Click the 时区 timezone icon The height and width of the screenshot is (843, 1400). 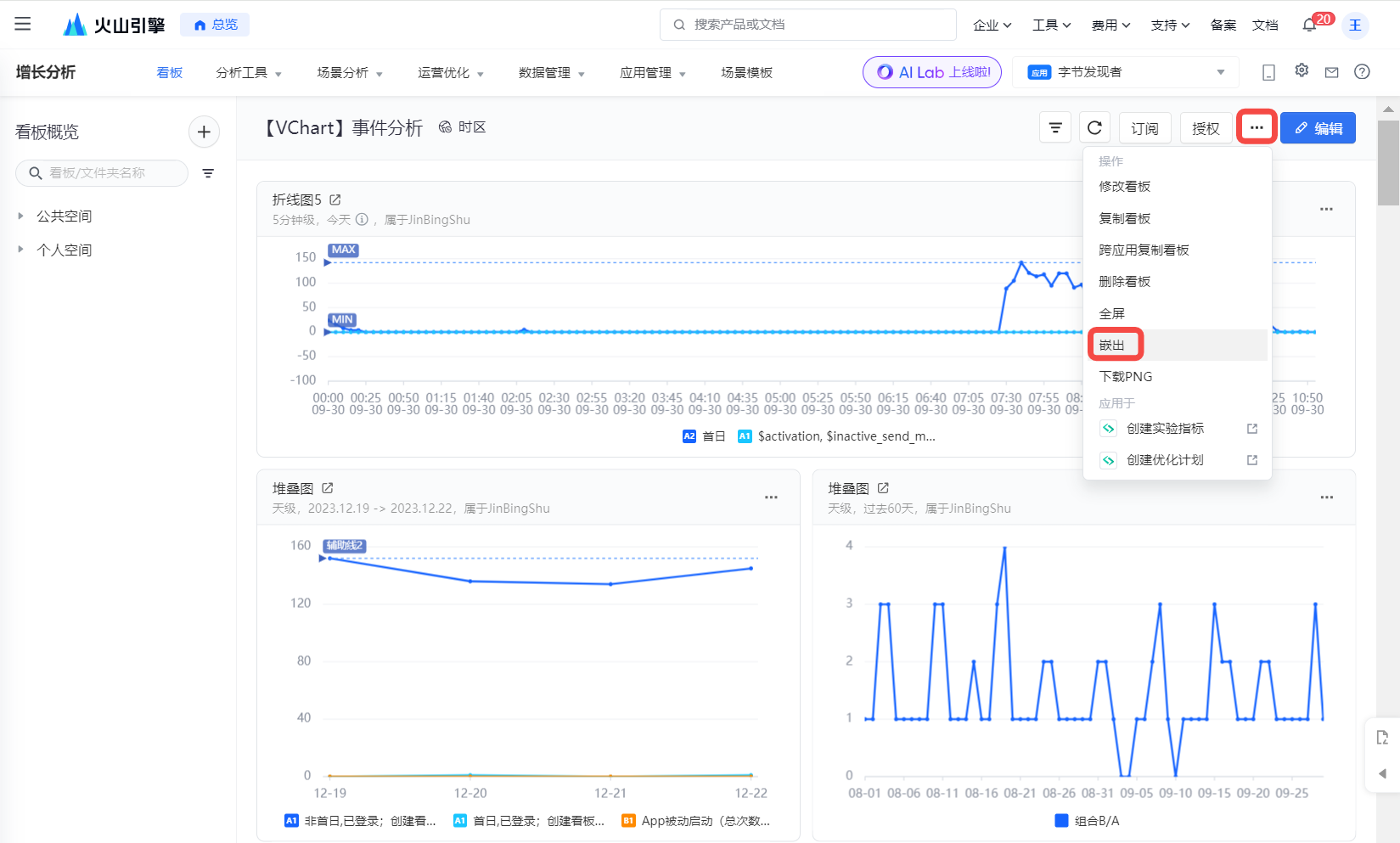[445, 127]
